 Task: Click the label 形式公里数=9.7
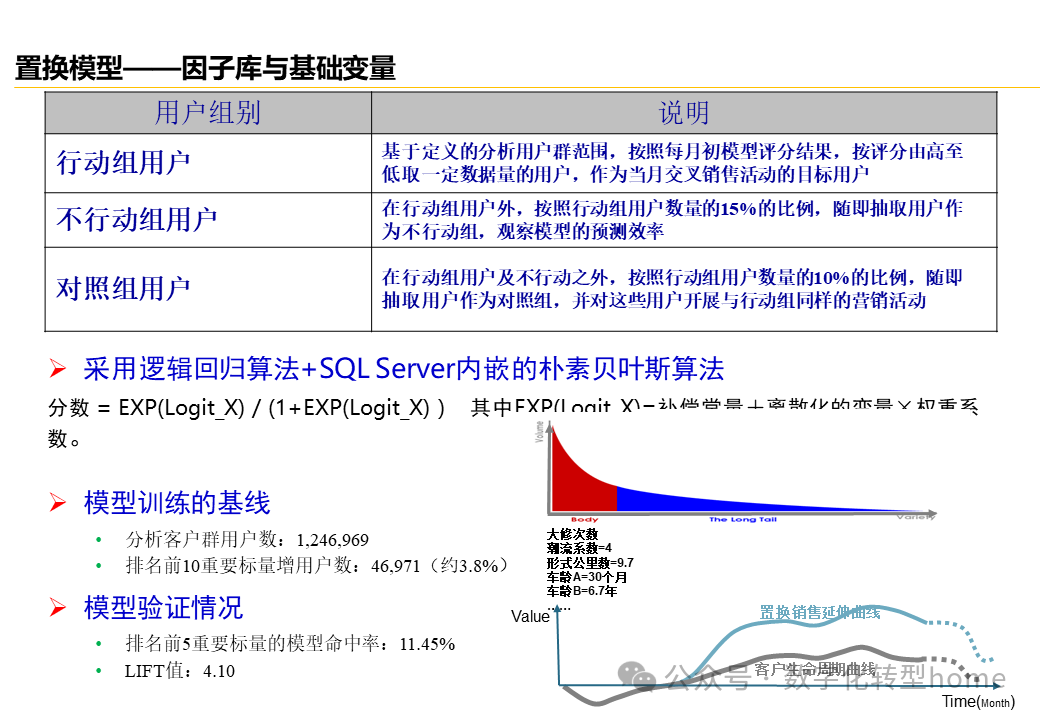[590, 563]
